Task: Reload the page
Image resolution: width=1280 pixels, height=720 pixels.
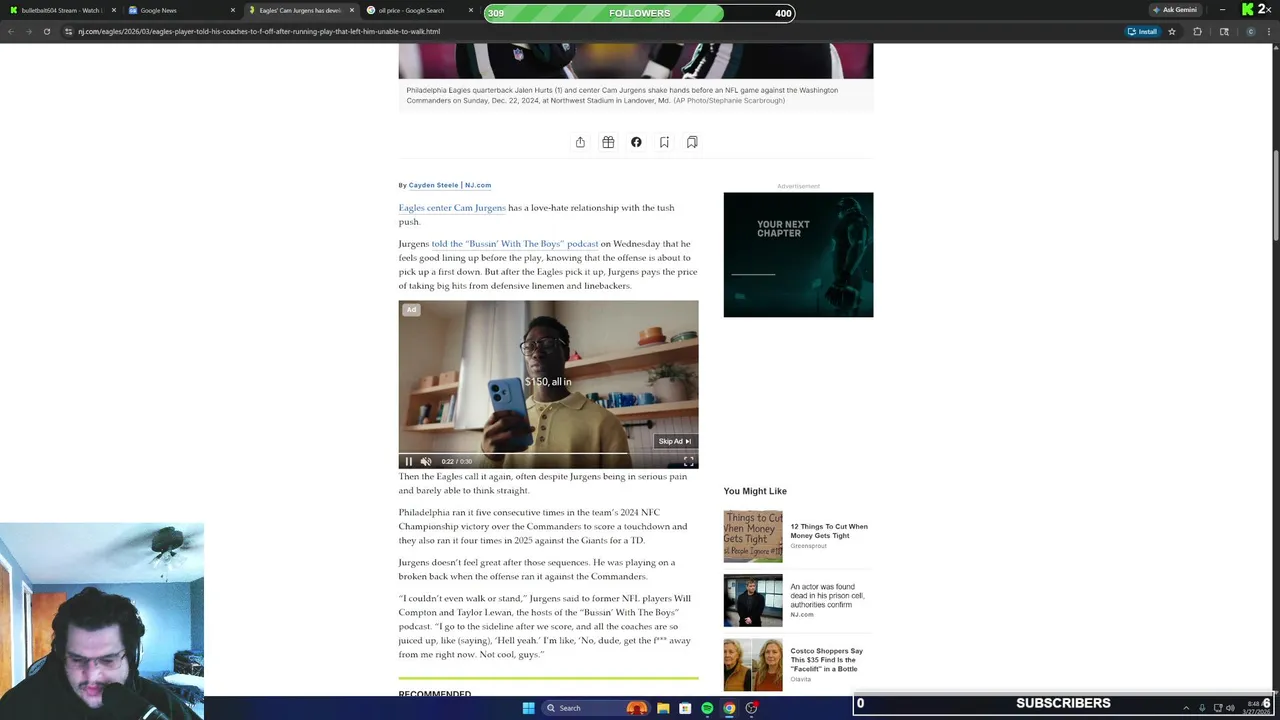Action: coord(47,31)
